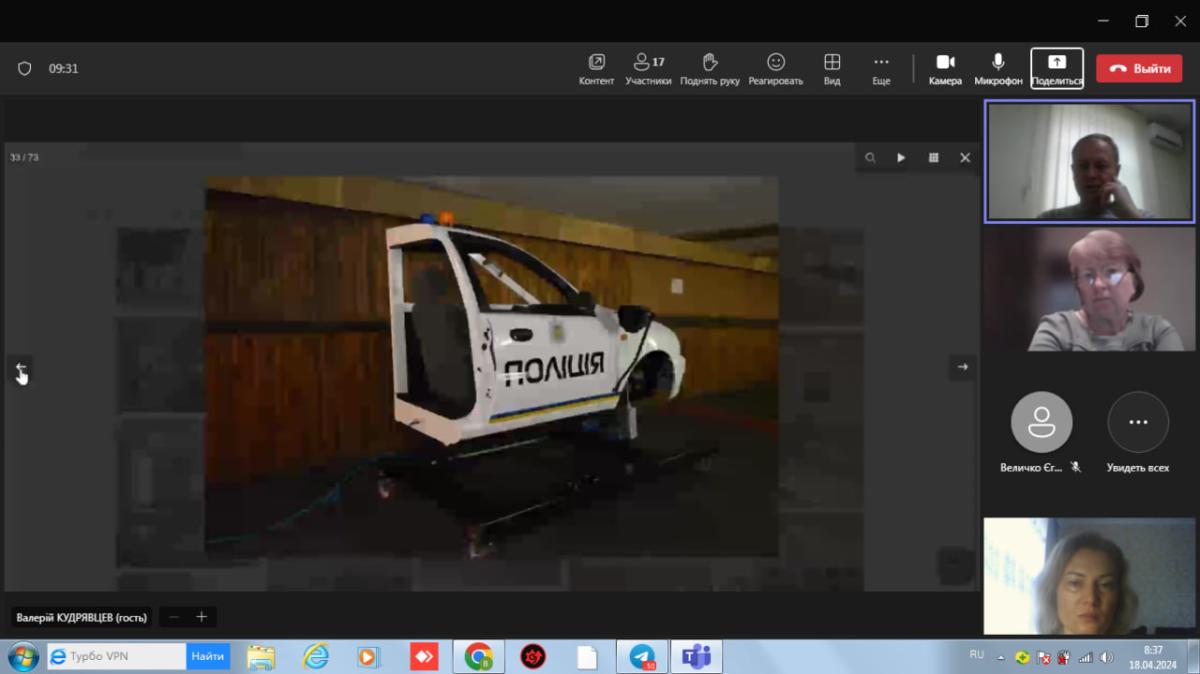
Task: Search within the image viewer
Action: 870,158
